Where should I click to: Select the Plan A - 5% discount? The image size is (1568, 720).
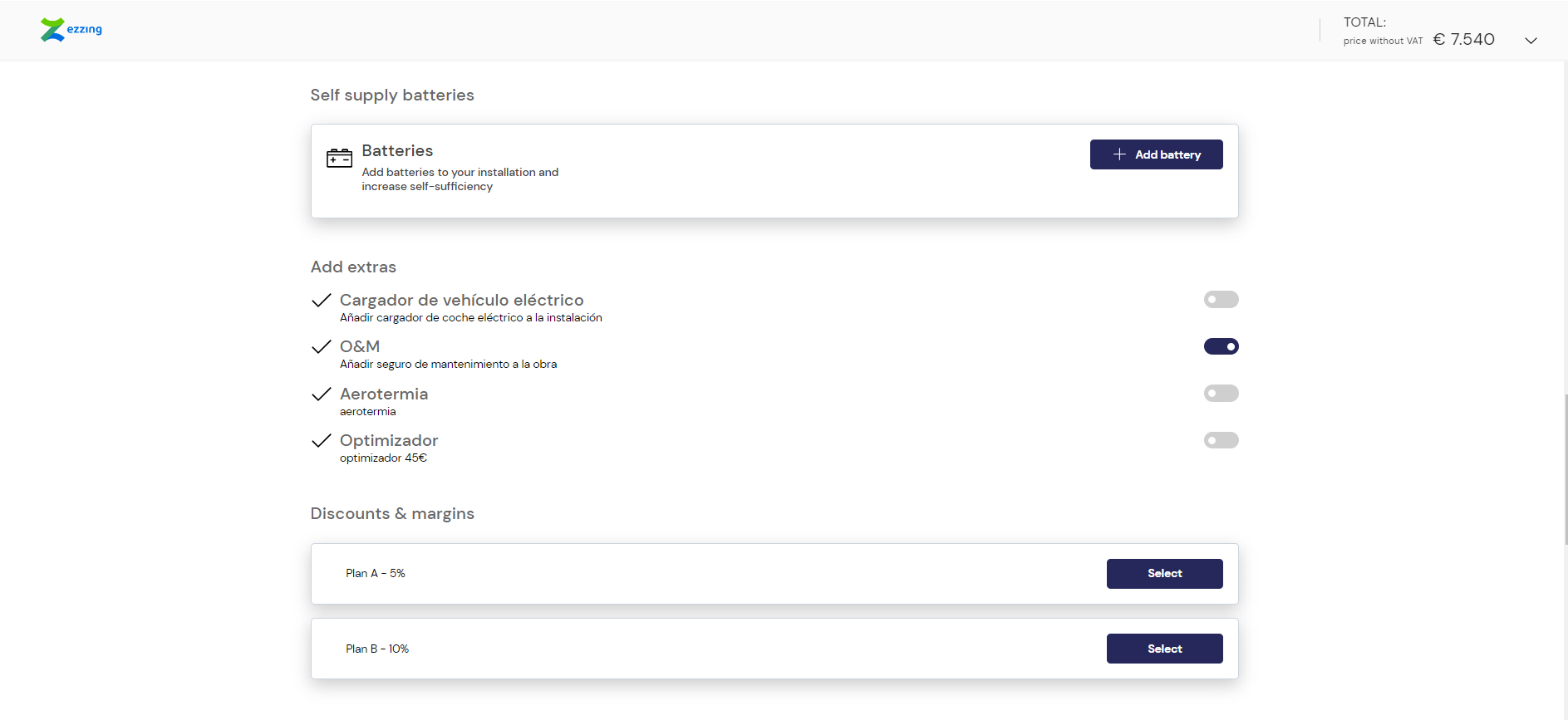pos(1164,574)
